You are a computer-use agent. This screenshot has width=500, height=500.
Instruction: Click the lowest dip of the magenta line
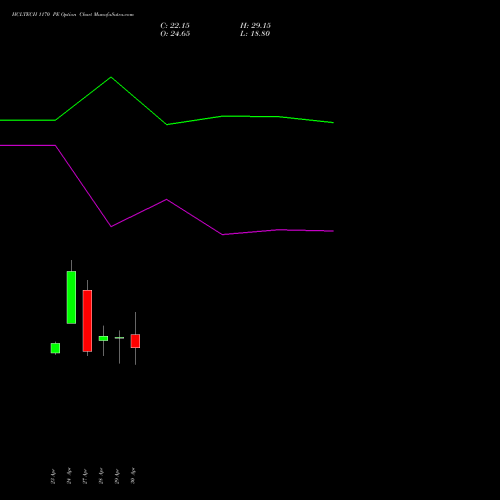pyautogui.click(x=223, y=235)
